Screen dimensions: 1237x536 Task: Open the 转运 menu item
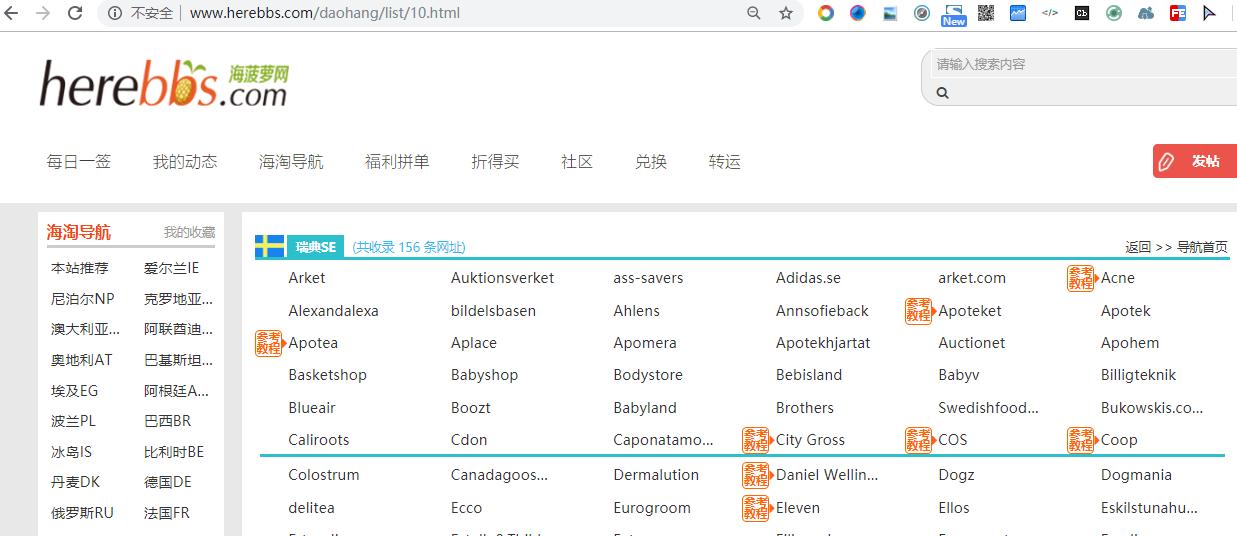pos(725,162)
